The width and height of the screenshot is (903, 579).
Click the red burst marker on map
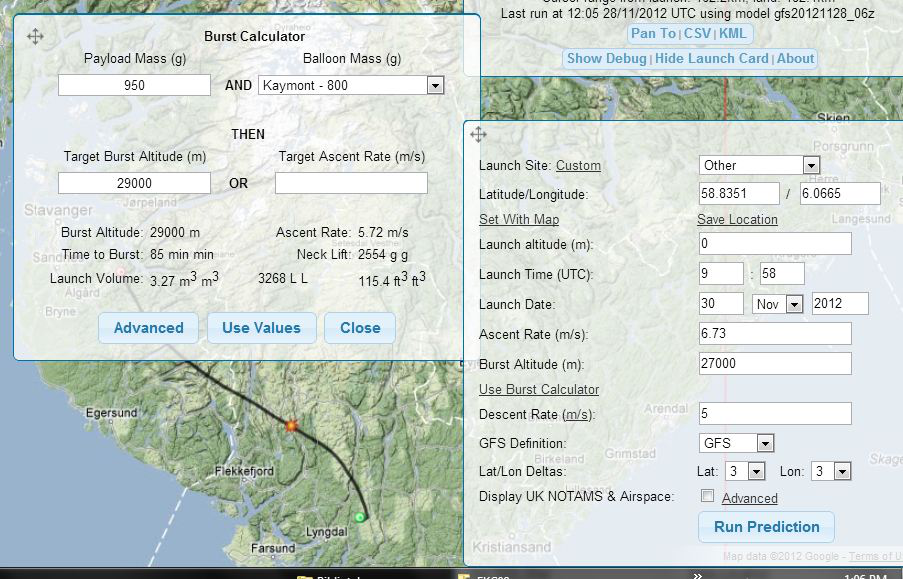[292, 425]
